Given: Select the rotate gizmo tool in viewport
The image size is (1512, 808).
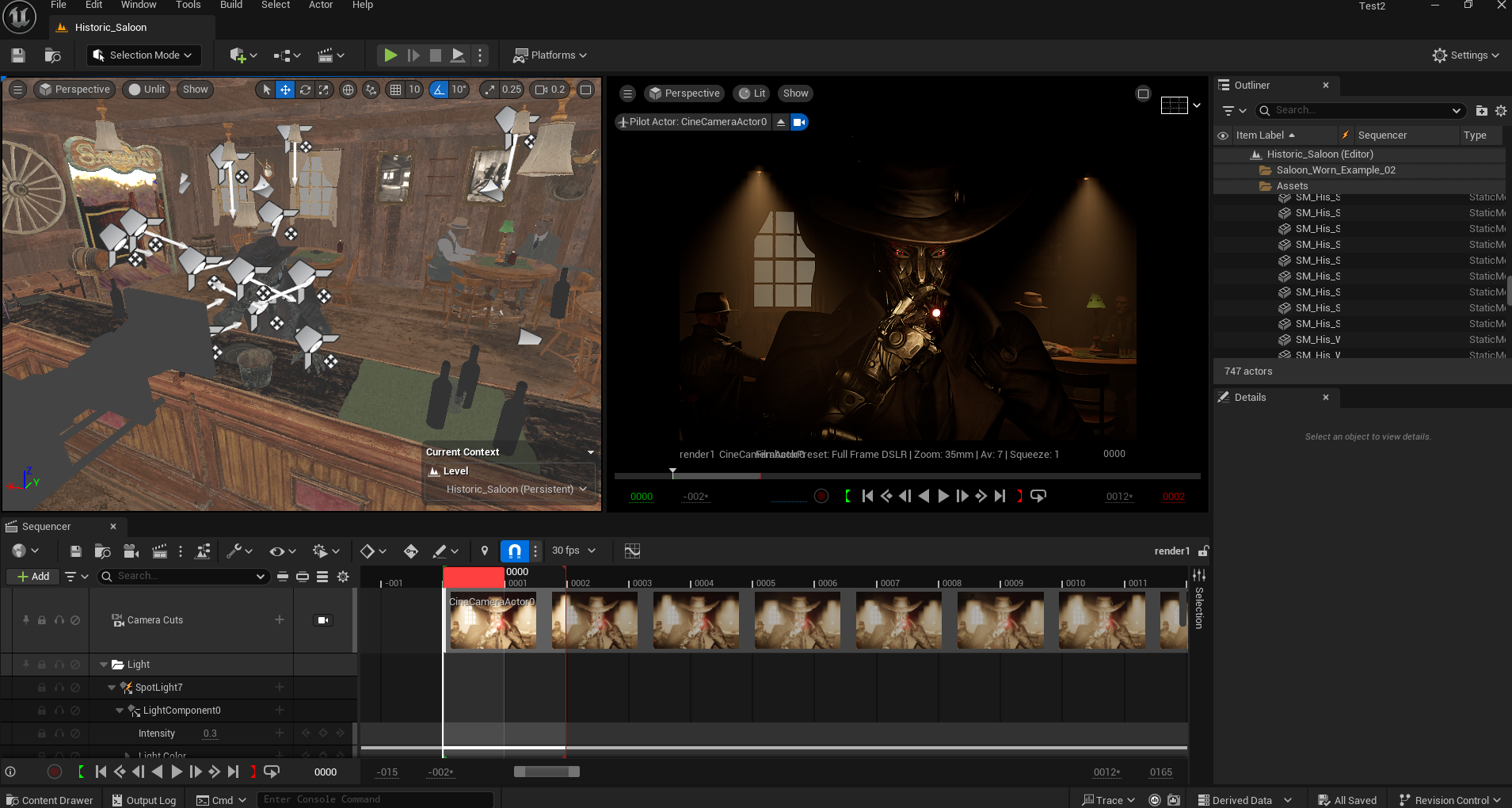Looking at the screenshot, I should [305, 90].
